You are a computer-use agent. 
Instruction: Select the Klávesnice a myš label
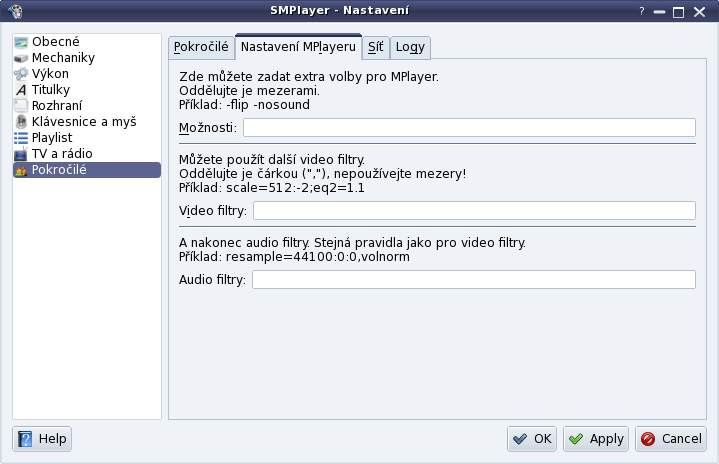(x=84, y=122)
